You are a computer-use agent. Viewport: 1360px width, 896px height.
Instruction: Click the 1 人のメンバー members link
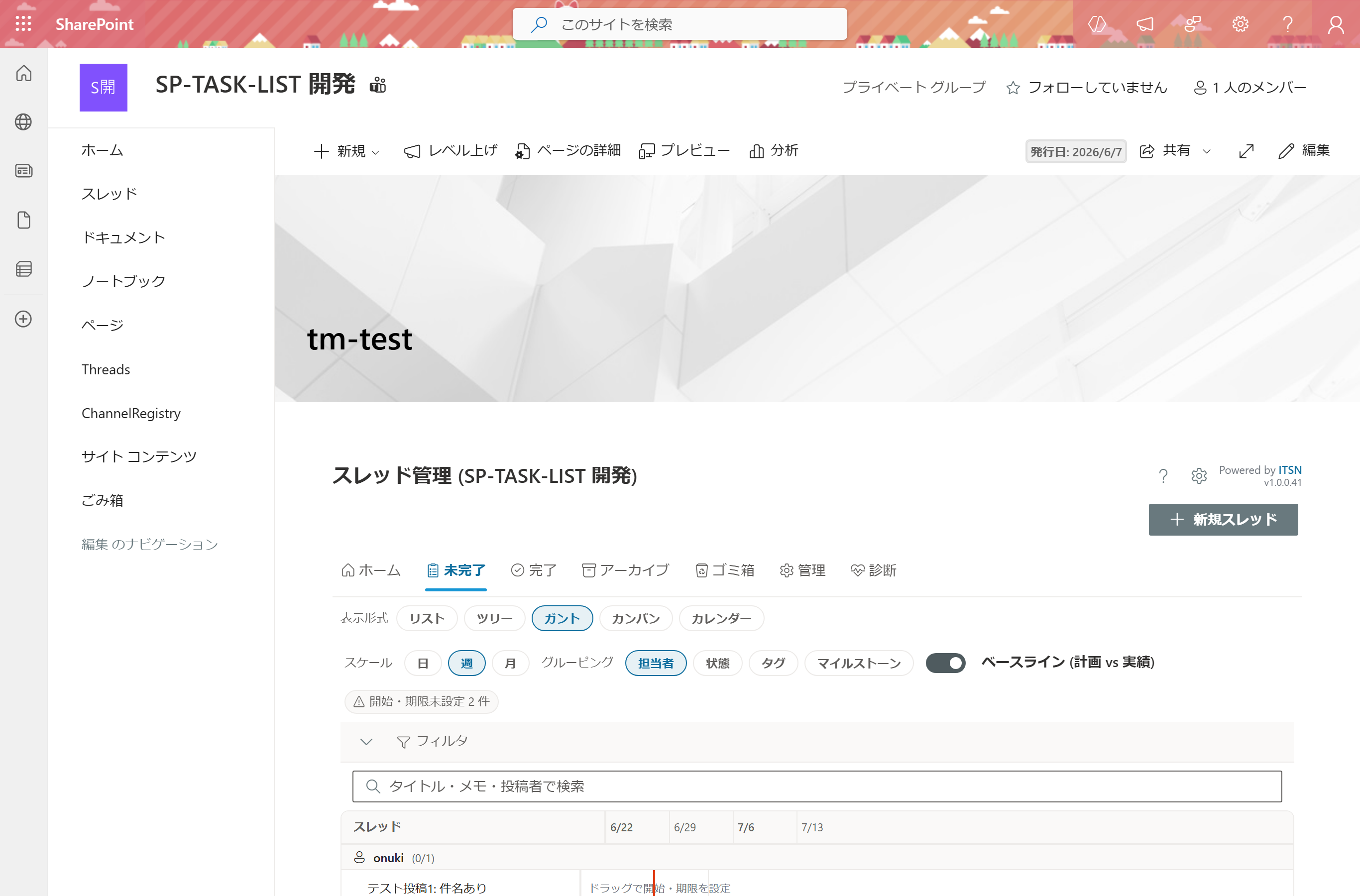click(x=1250, y=88)
